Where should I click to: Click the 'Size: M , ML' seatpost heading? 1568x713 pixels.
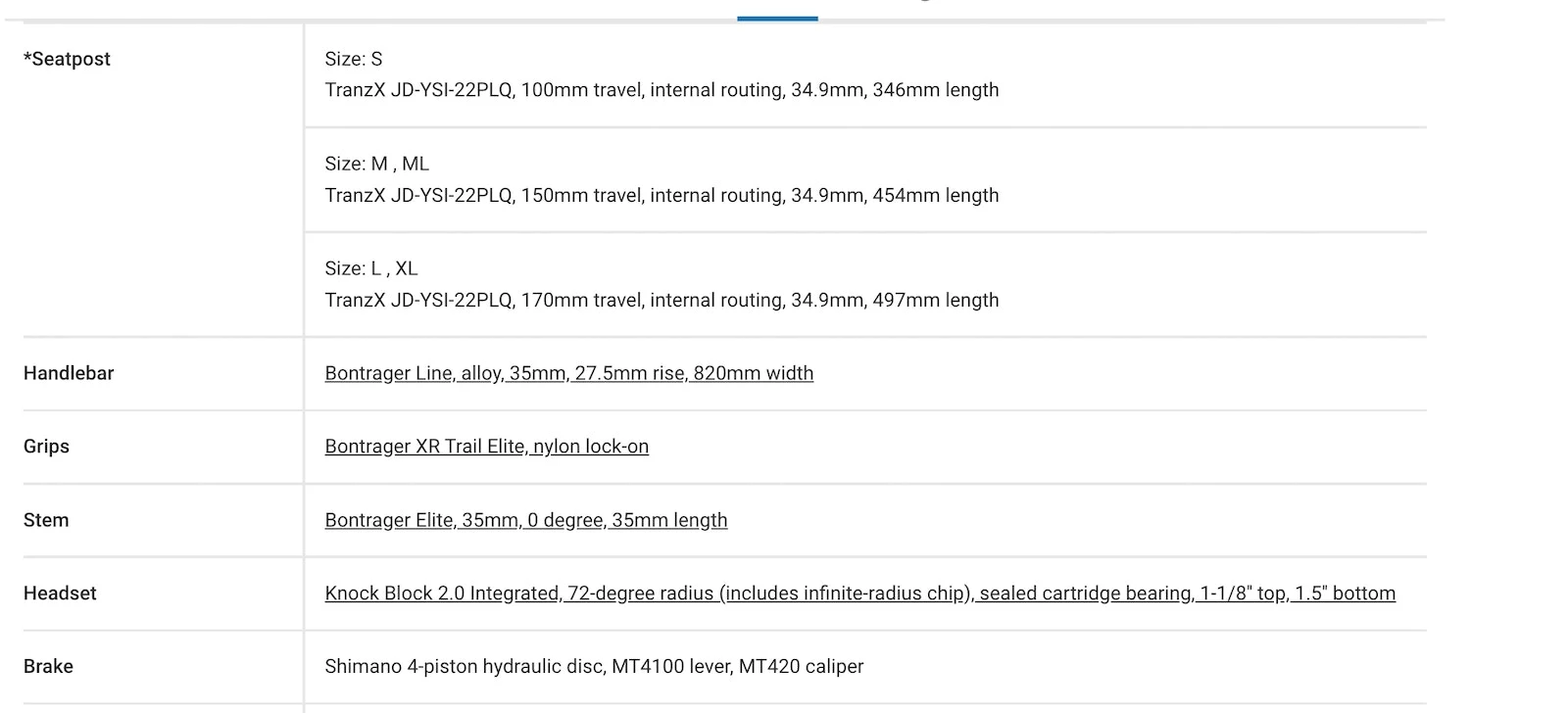tap(377, 164)
